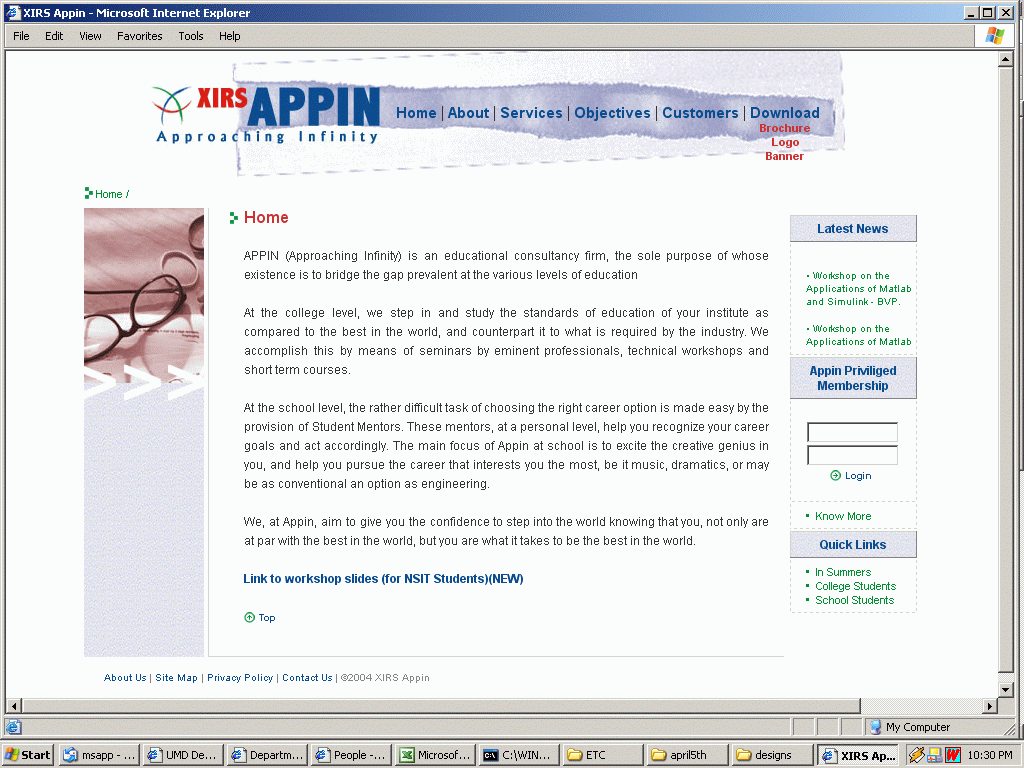Click the Logo download link

tap(785, 142)
